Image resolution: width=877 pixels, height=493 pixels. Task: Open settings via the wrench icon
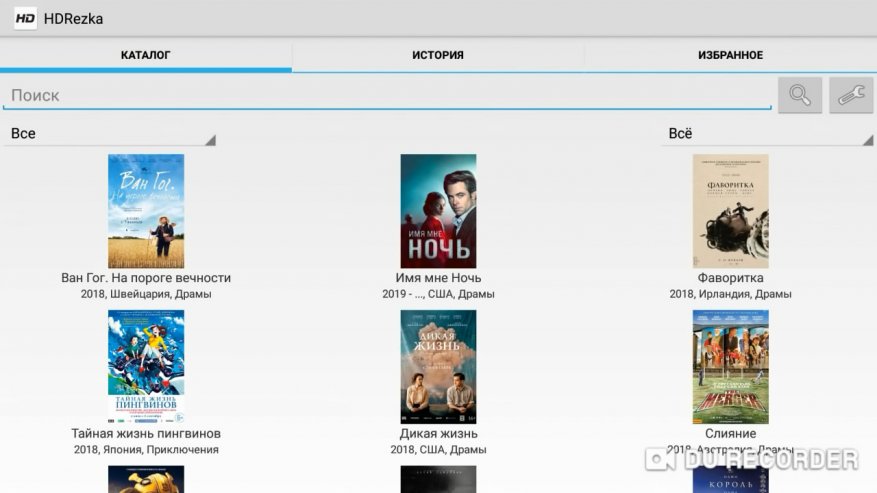point(851,95)
